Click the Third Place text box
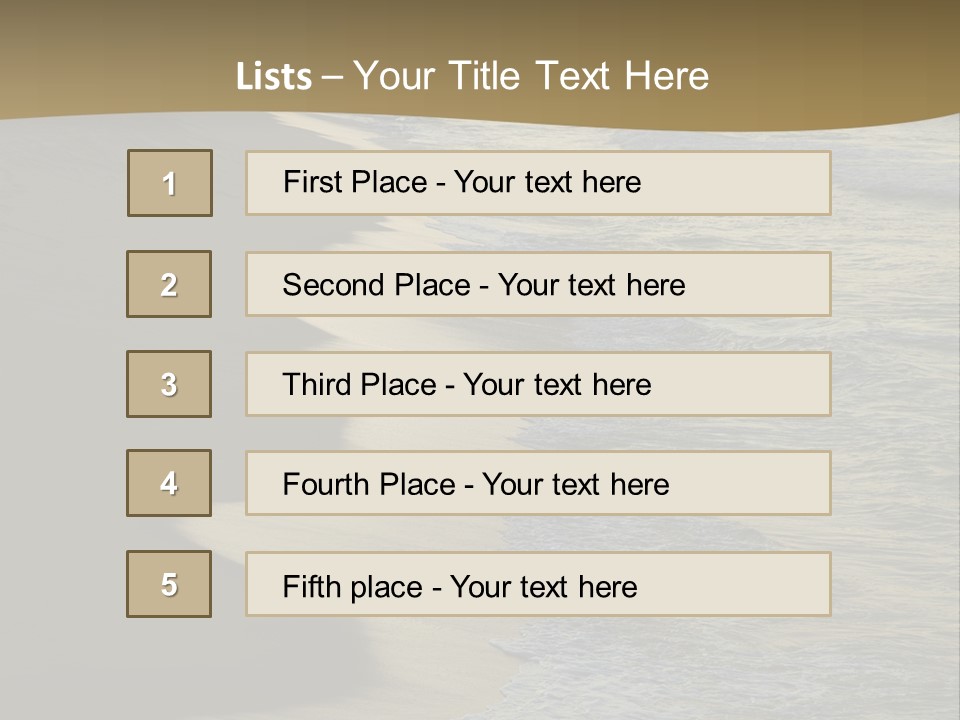The height and width of the screenshot is (720, 960). click(538, 384)
